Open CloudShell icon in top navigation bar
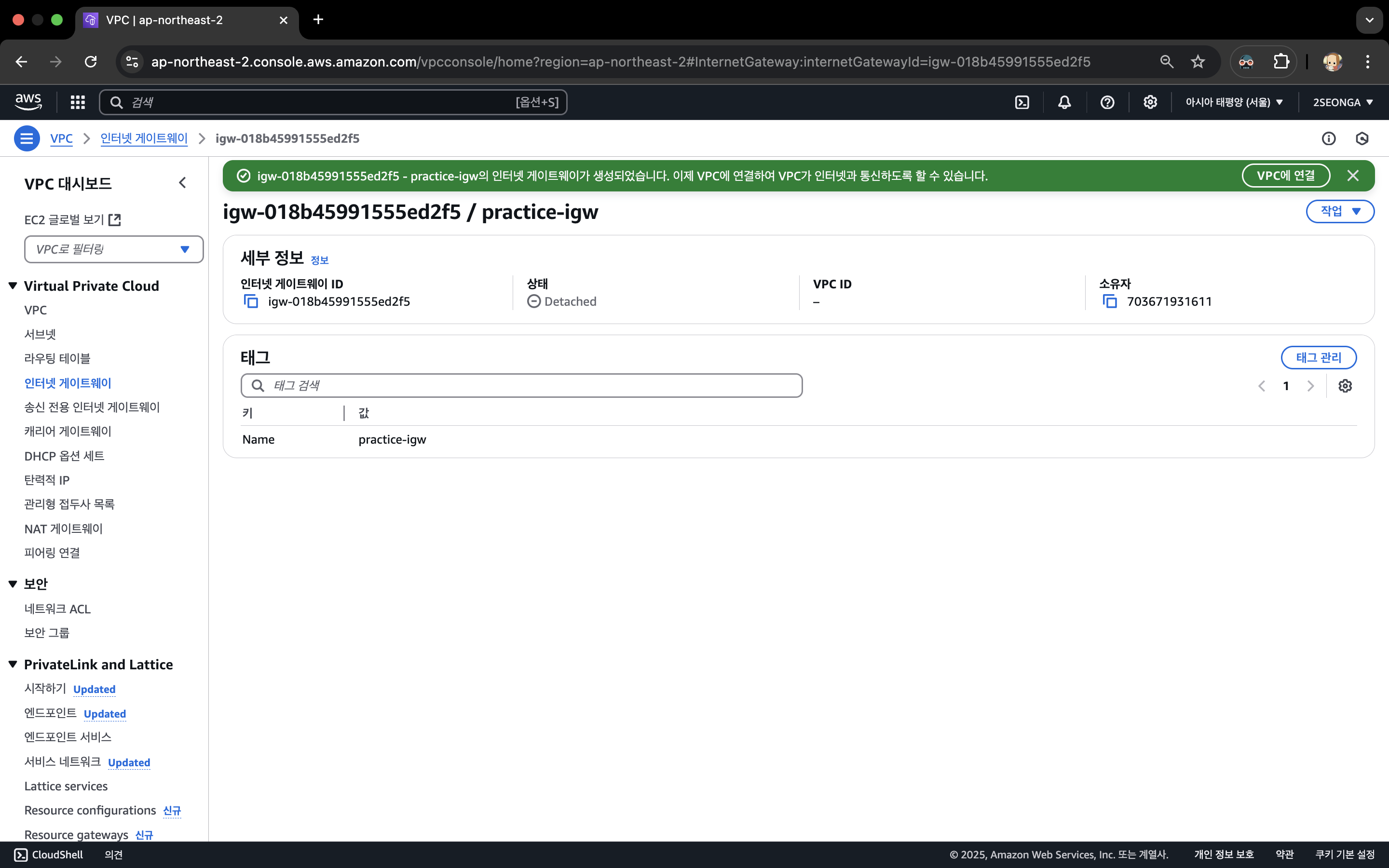This screenshot has height=868, width=1389. tap(1021, 102)
